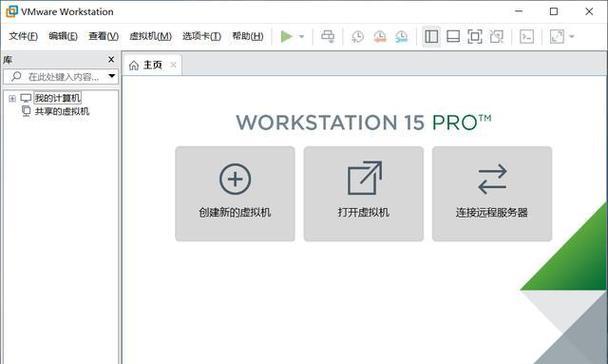Maximize the VMware Workstation window
608x364 pixels.
tap(554, 12)
